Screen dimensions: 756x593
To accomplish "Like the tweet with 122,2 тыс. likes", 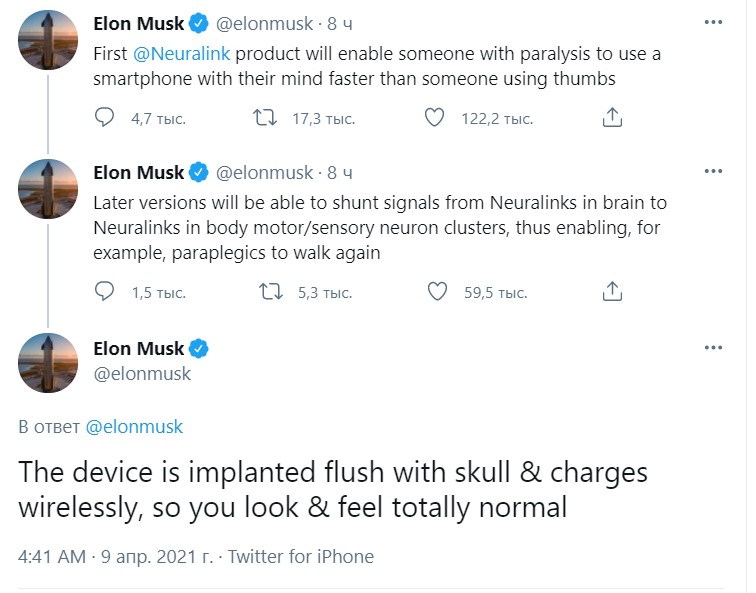I will (x=434, y=118).
